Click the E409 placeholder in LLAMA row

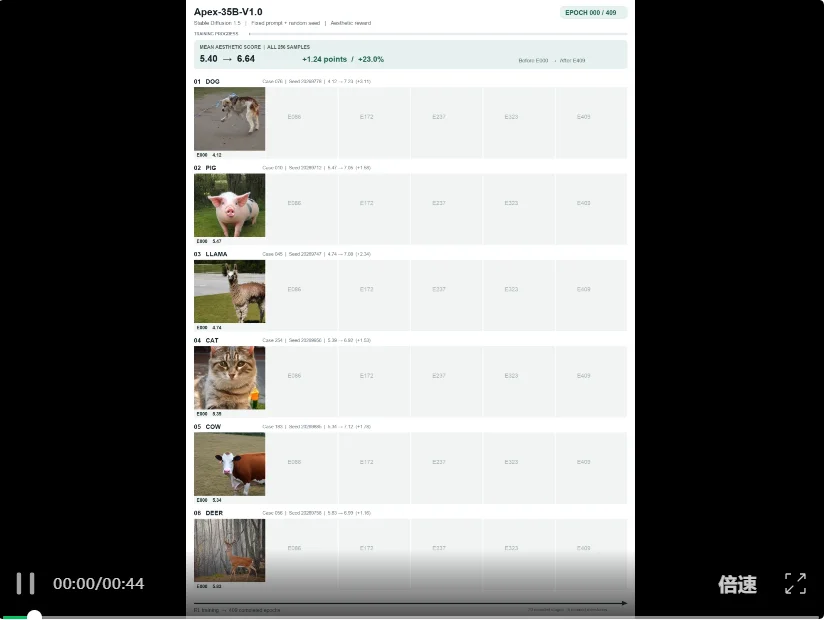[x=591, y=295]
